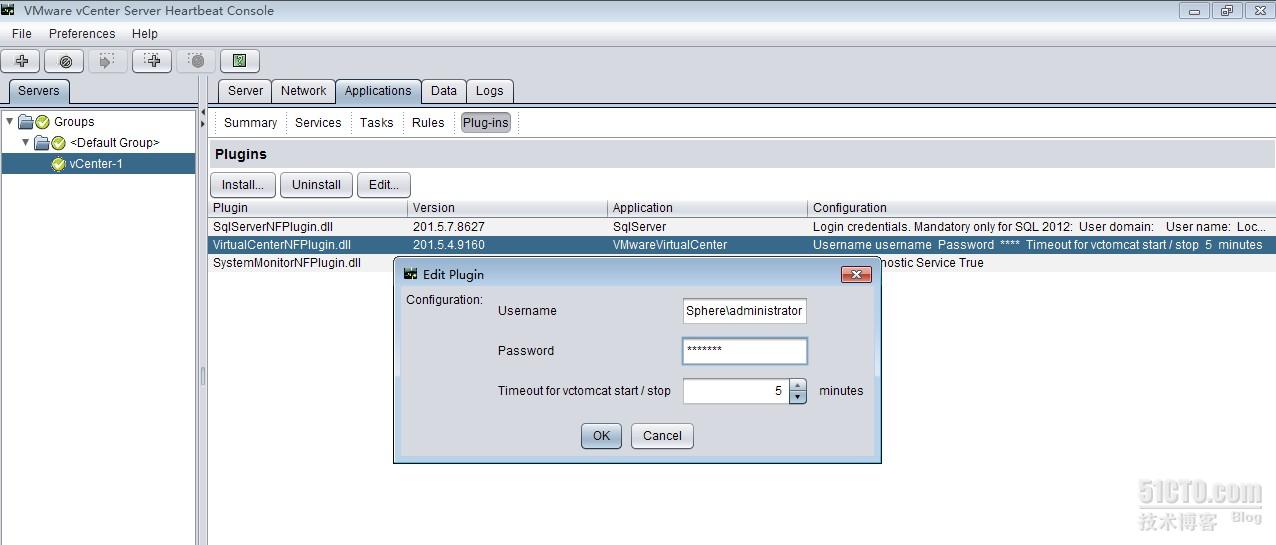
Task: Open the Help menu
Action: click(x=145, y=34)
